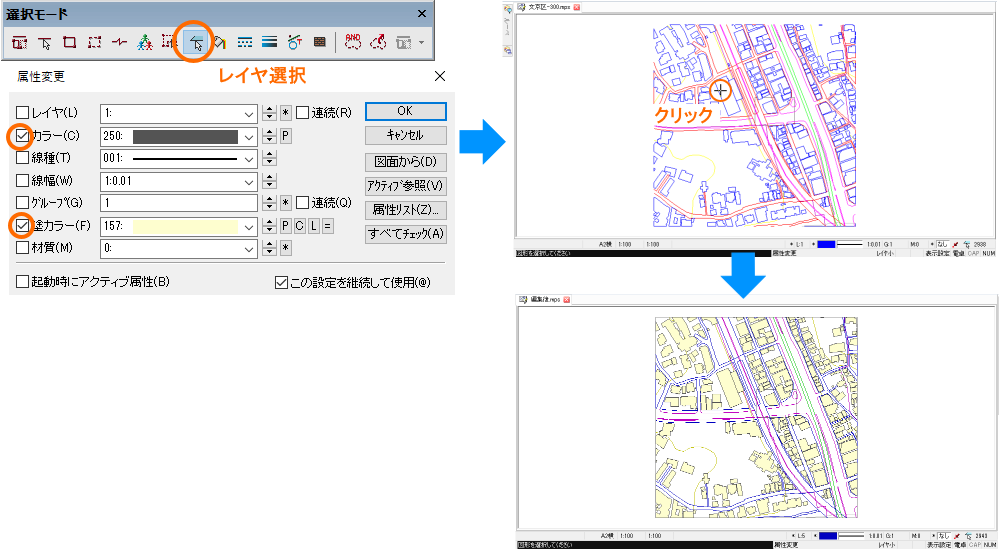Select the layer selection mode (レイヤ選択) icon
1000x550 pixels.
tap(195, 43)
